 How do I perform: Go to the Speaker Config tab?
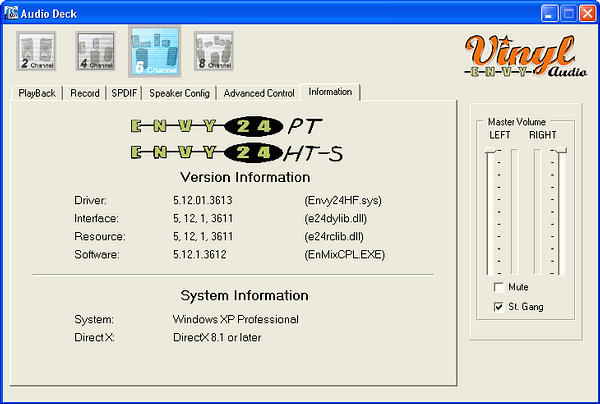pos(179,93)
